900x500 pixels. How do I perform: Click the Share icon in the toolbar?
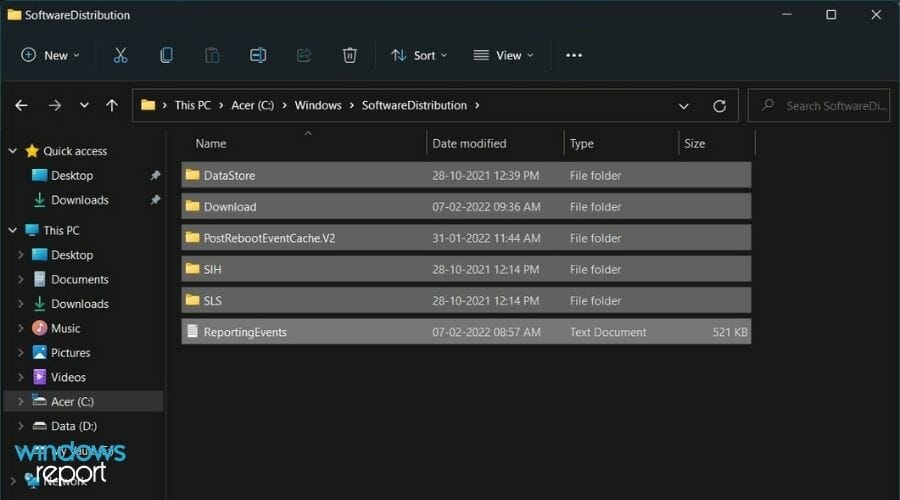pyautogui.click(x=304, y=55)
